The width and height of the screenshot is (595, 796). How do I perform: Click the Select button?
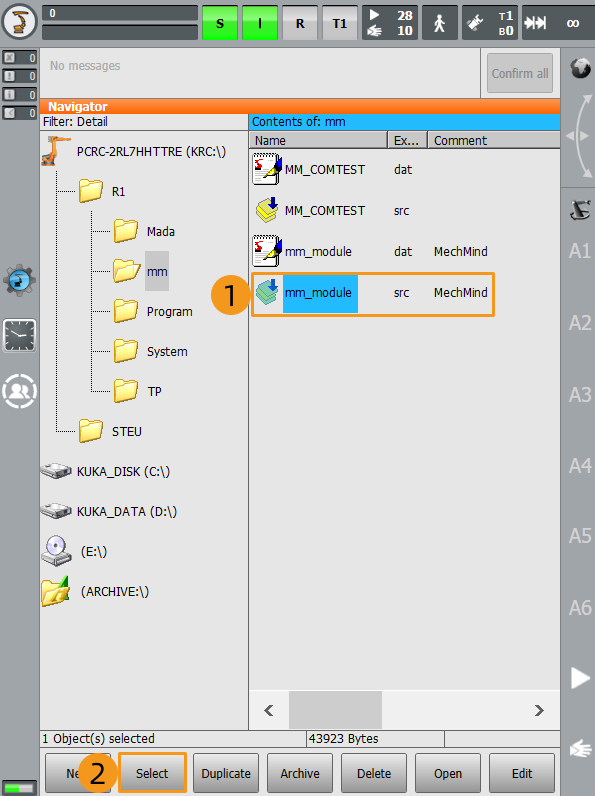point(152,773)
